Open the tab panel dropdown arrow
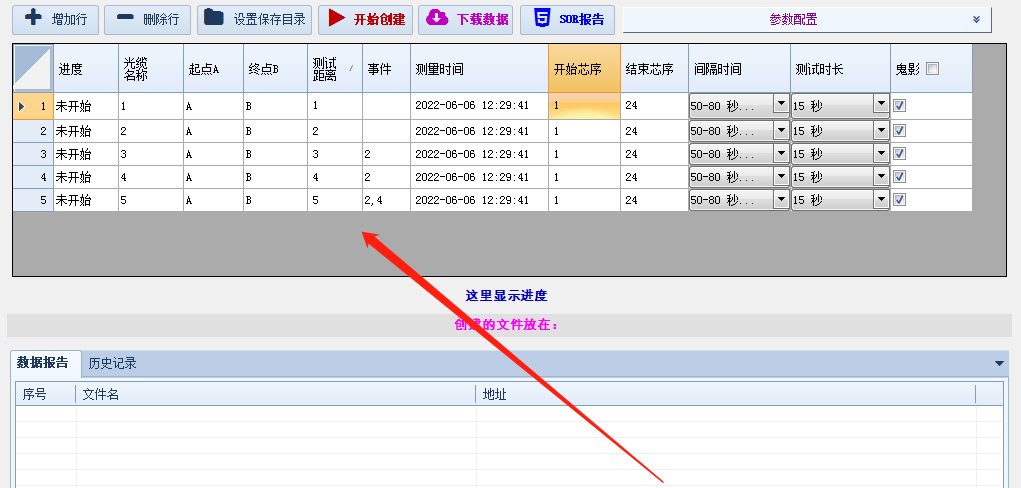 [x=998, y=364]
